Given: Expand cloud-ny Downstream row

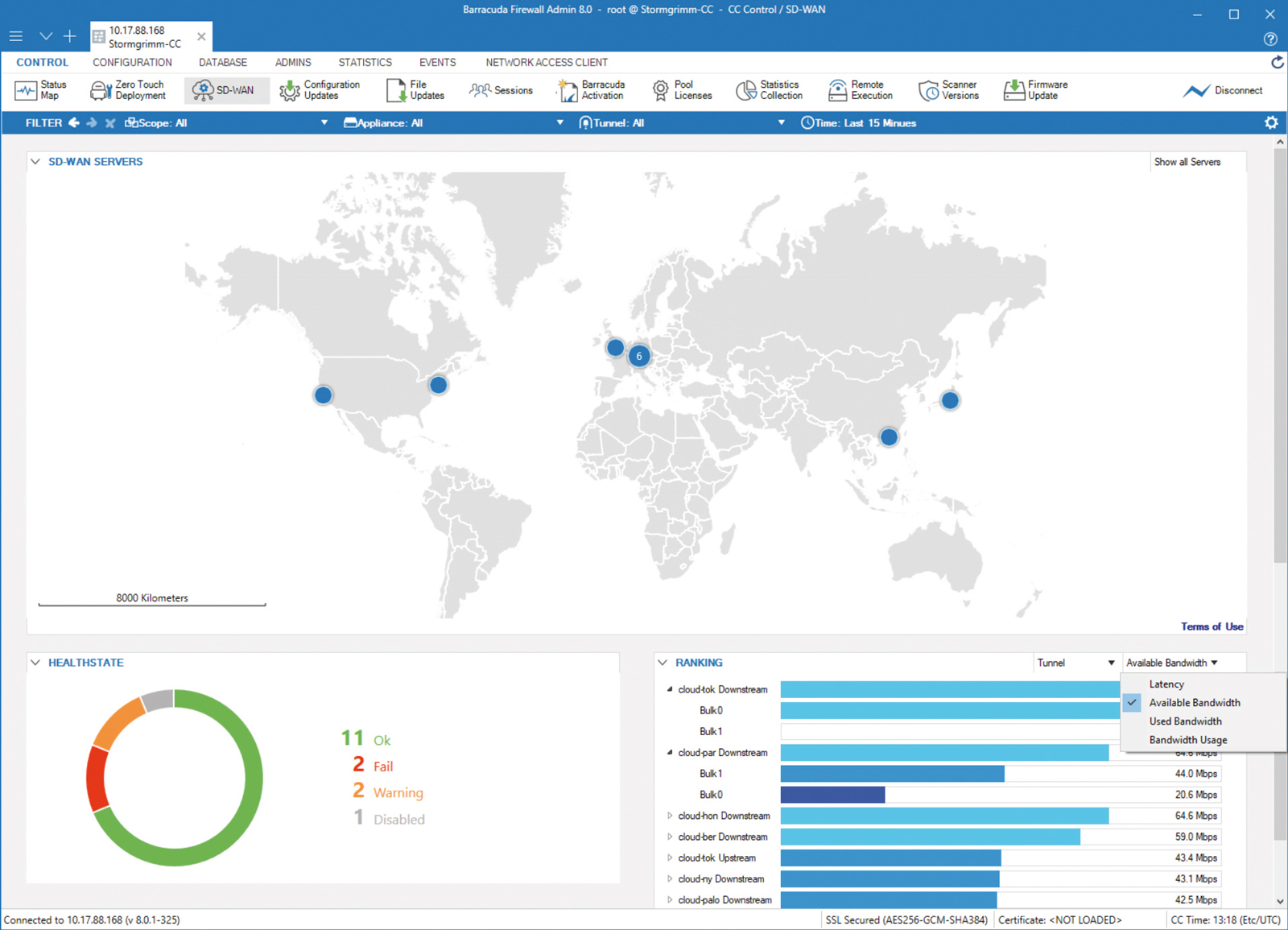Looking at the screenshot, I should pos(670,878).
